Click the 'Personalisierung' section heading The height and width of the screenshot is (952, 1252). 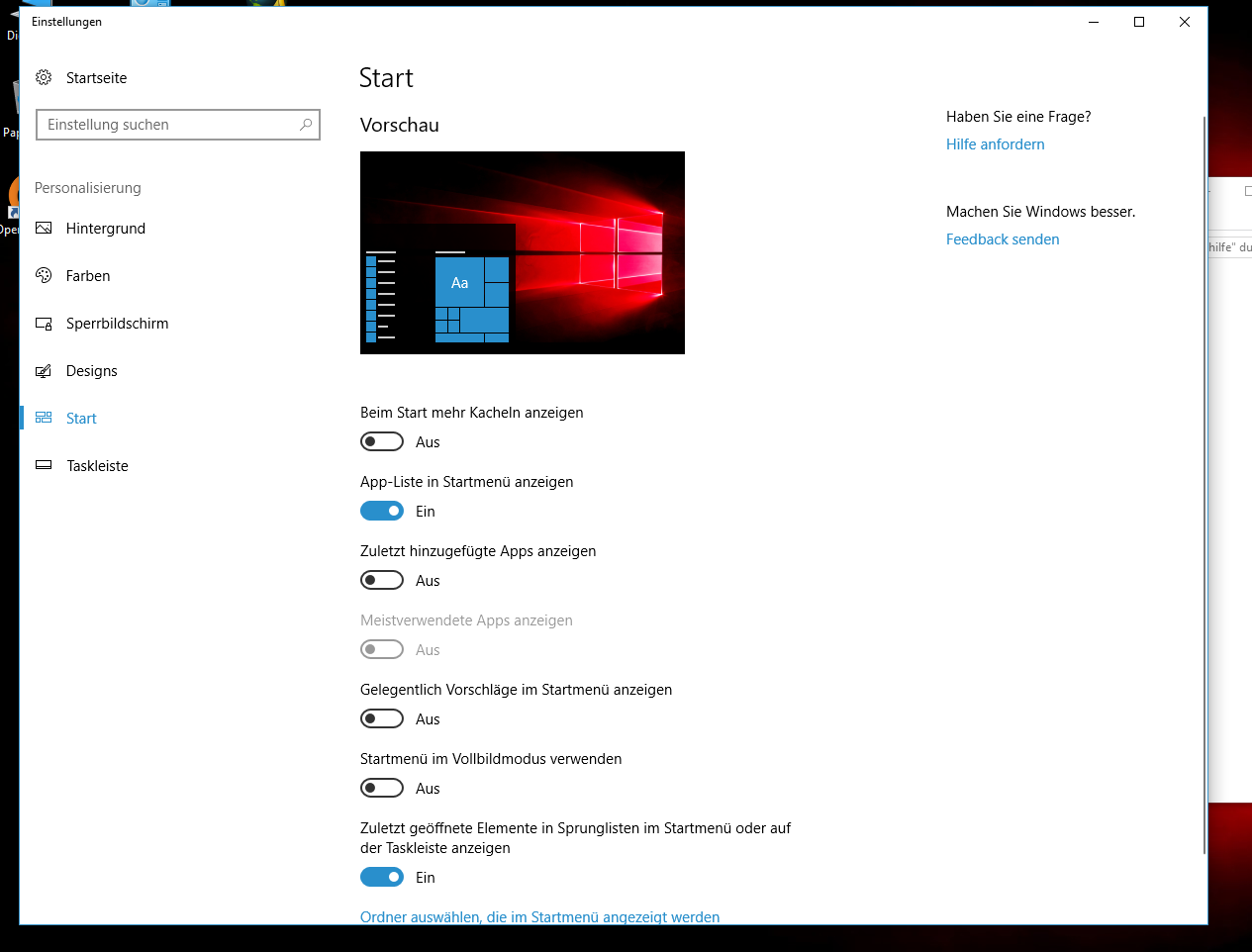click(88, 188)
